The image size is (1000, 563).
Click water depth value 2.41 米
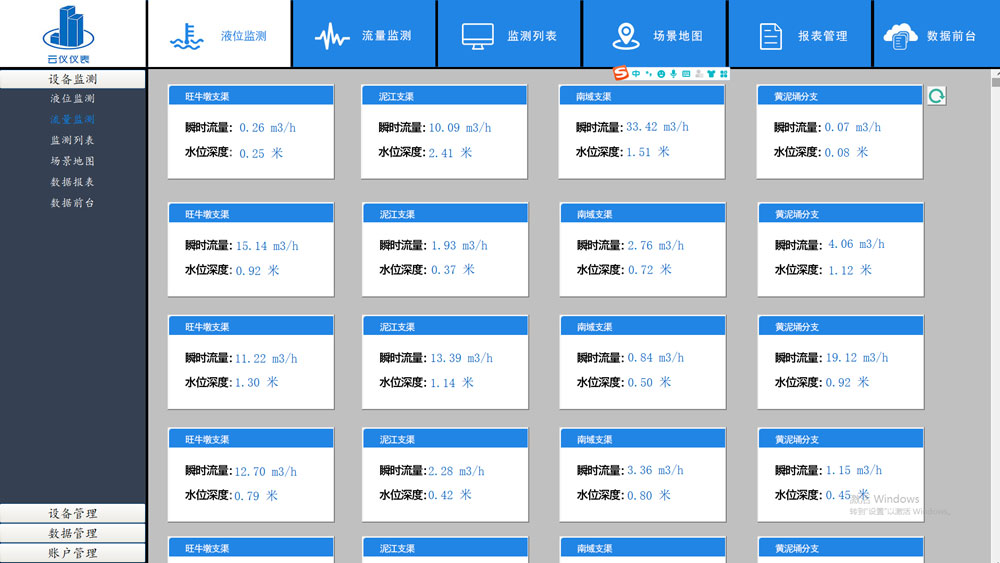click(450, 153)
